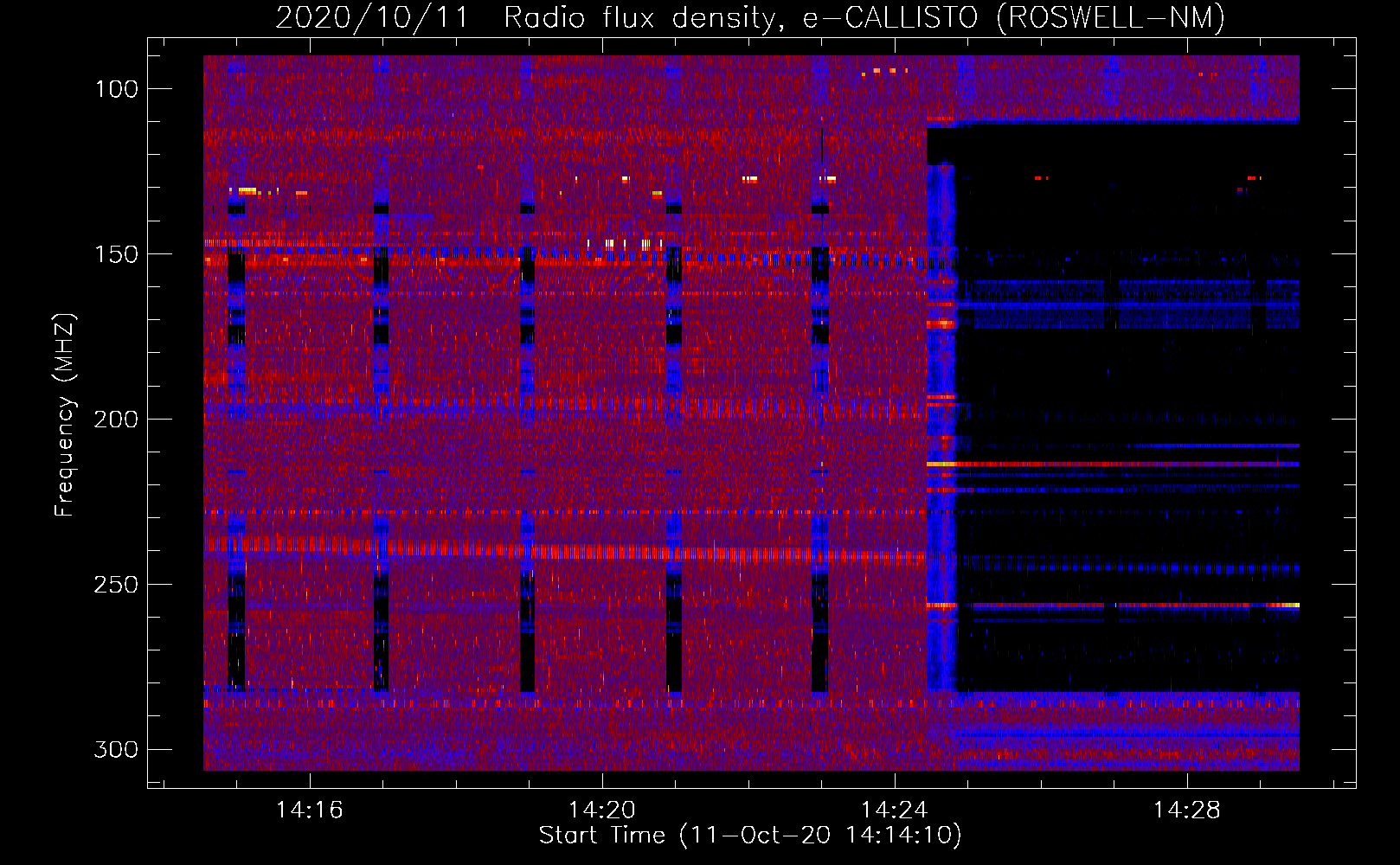This screenshot has height=865, width=1400.
Task: Click the 14:16 time tick label
Action: (x=309, y=810)
